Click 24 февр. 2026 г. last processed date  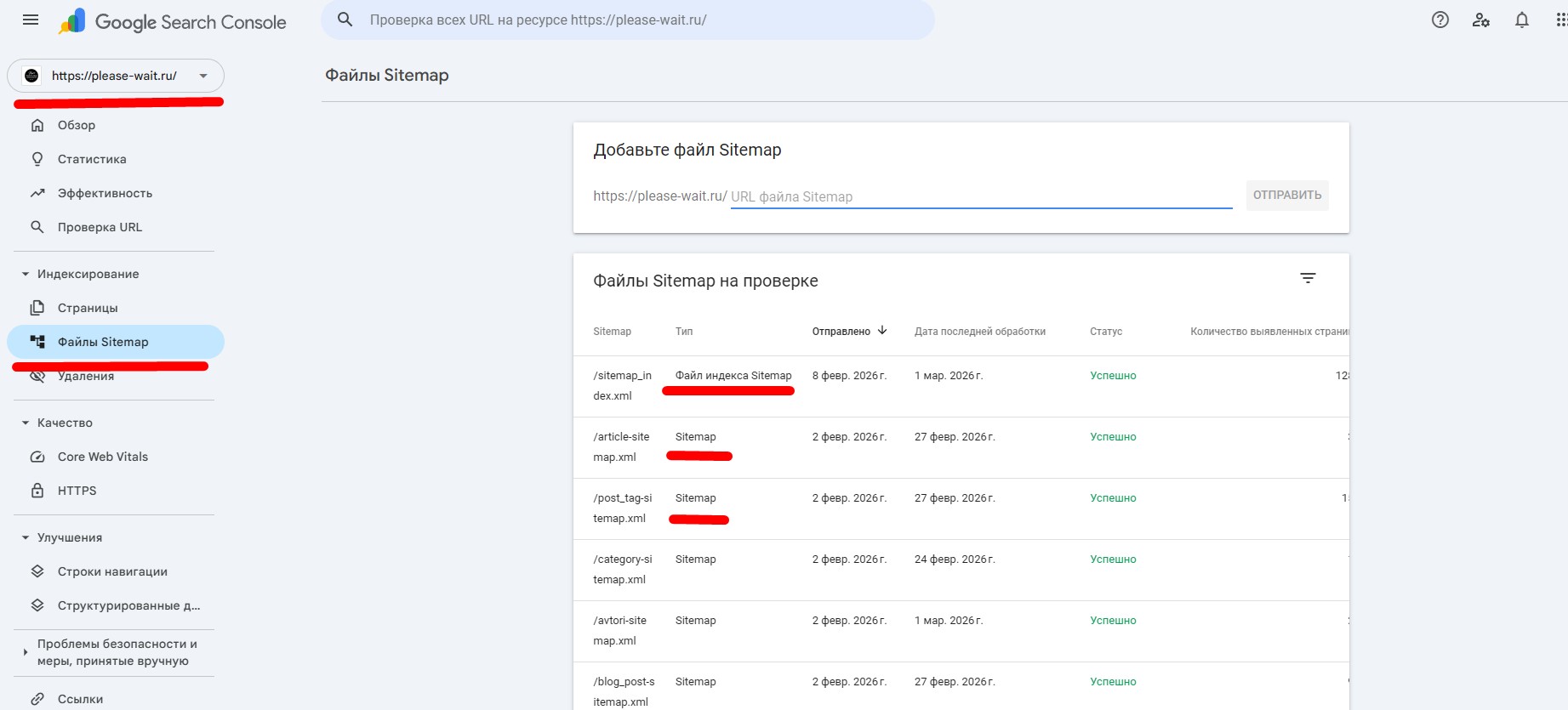pos(955,559)
